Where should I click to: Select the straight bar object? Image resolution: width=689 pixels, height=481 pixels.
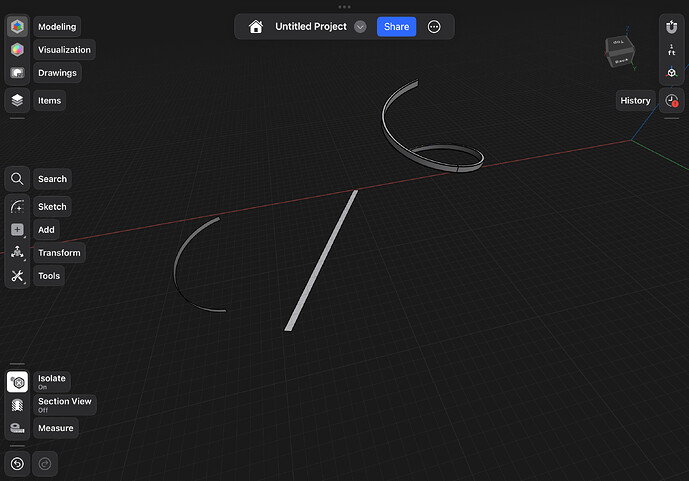click(x=321, y=260)
